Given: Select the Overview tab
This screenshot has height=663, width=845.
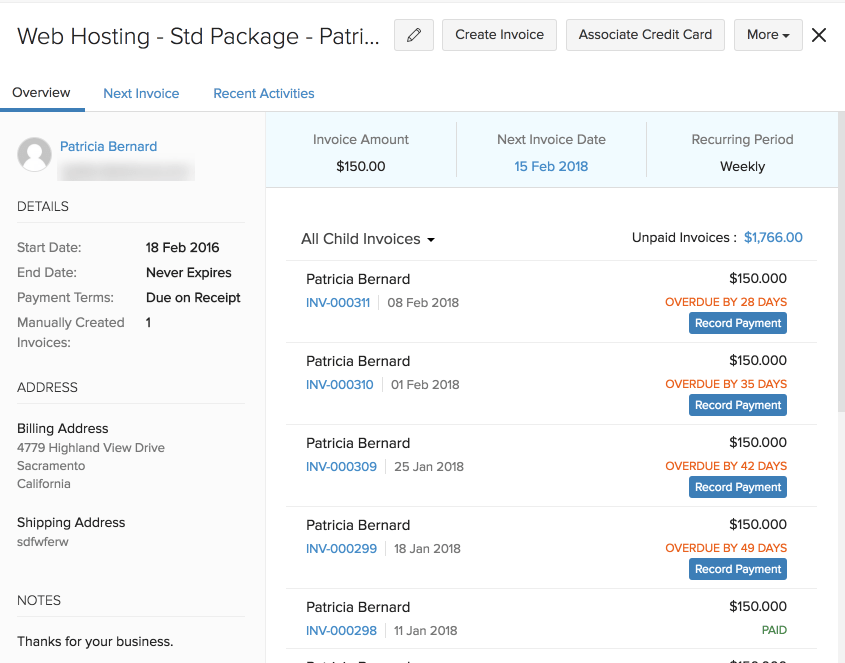Looking at the screenshot, I should click(x=41, y=93).
